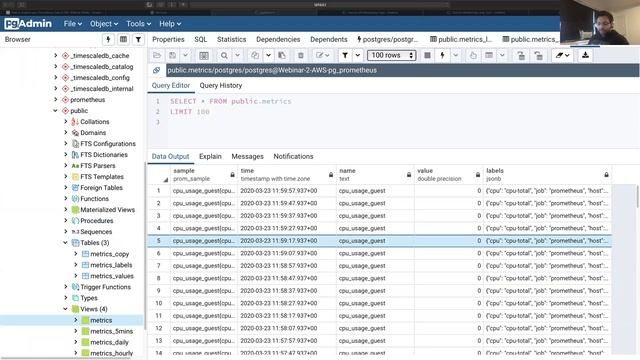Select the metrics_daily view
Screen dimensions: 640x360
[109, 342]
